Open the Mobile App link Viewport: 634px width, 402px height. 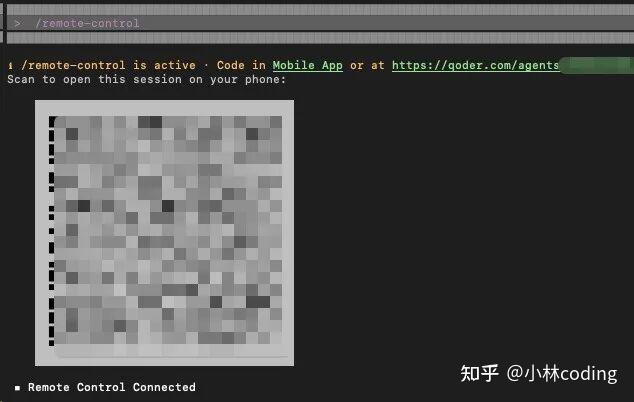point(307,66)
